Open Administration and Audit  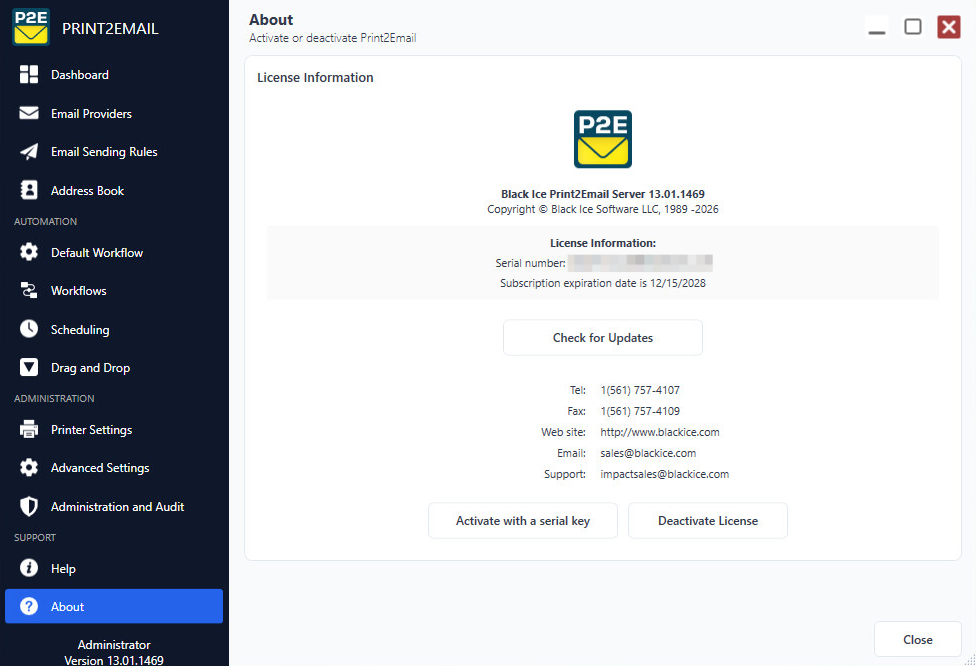coord(114,507)
